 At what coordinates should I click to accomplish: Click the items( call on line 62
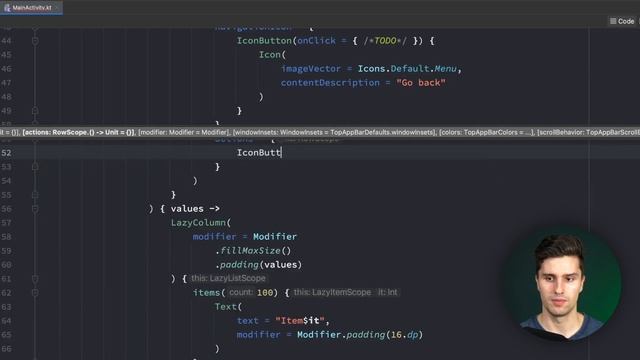point(209,293)
